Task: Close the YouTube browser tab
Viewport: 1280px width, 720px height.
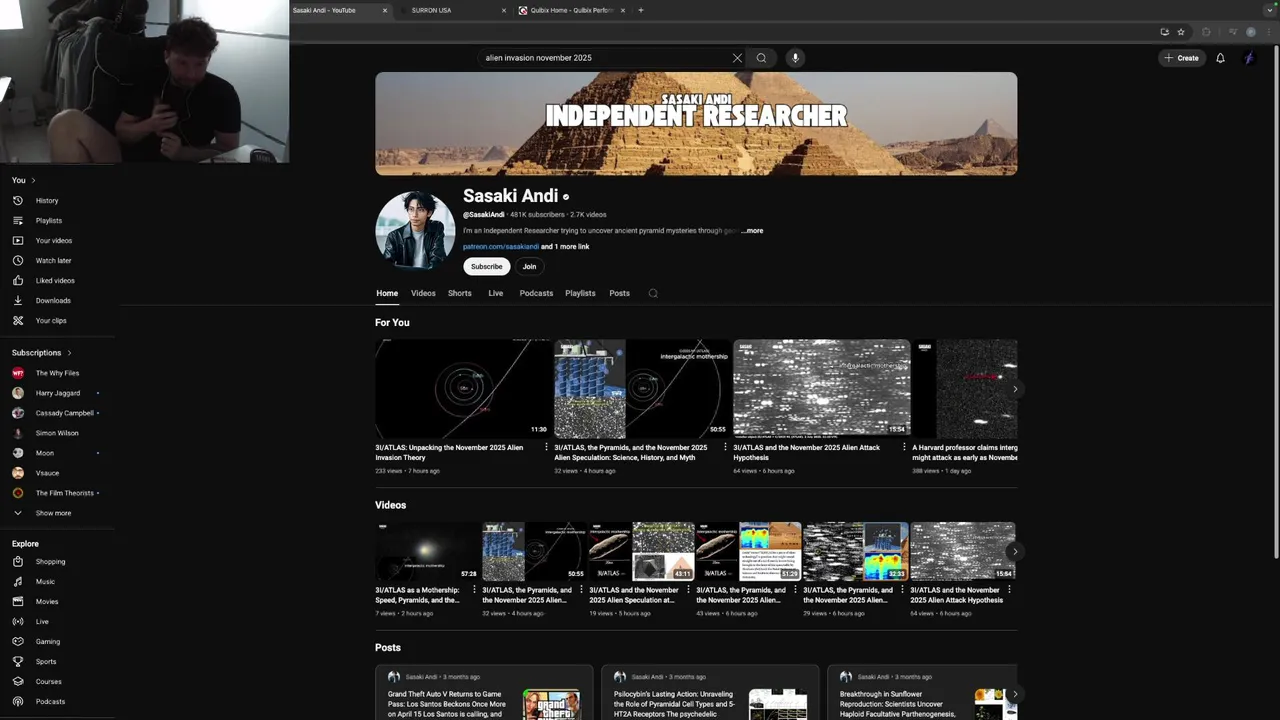Action: coord(385,10)
